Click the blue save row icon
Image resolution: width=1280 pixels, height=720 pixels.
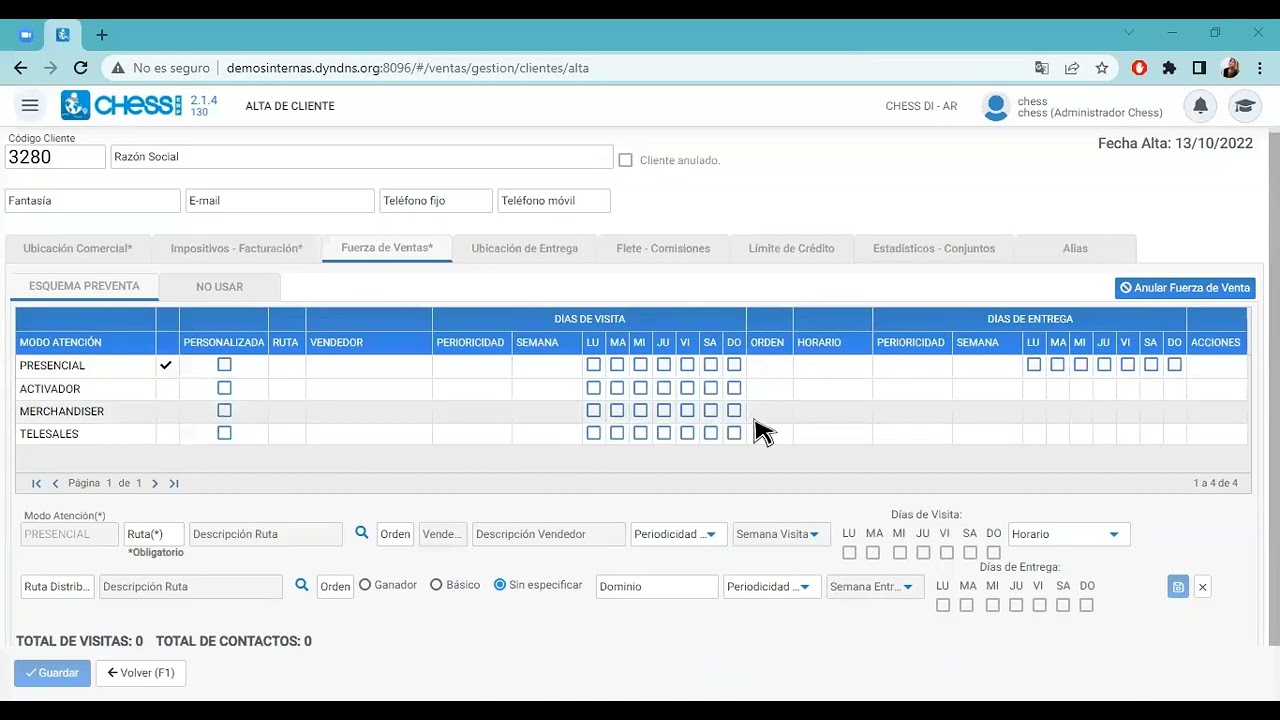tap(1178, 587)
